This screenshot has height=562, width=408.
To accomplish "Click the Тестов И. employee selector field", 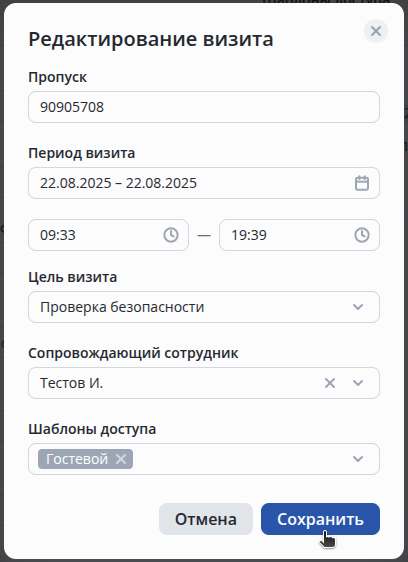I will (204, 383).
